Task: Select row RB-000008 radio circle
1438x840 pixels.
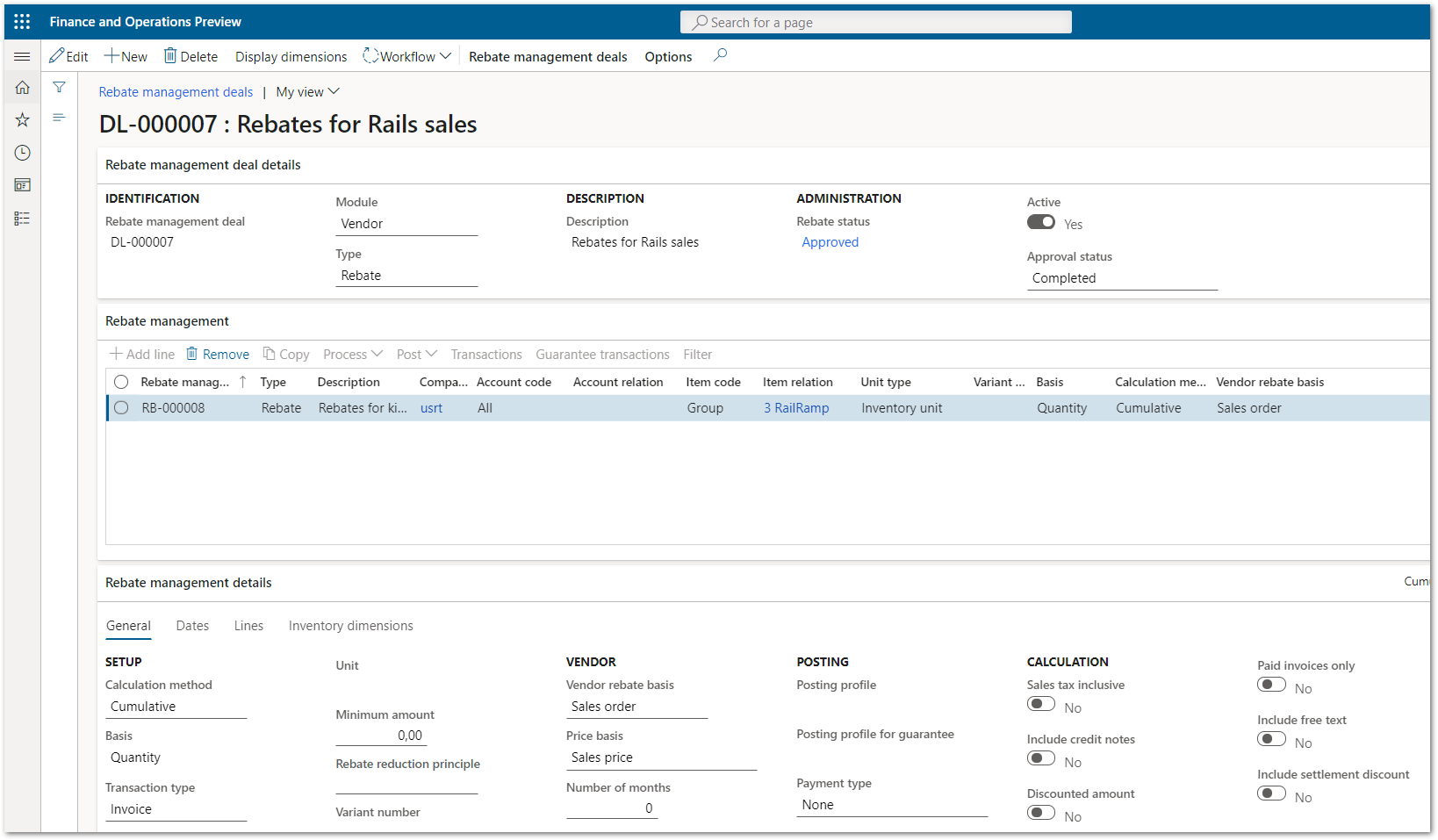Action: [x=121, y=408]
